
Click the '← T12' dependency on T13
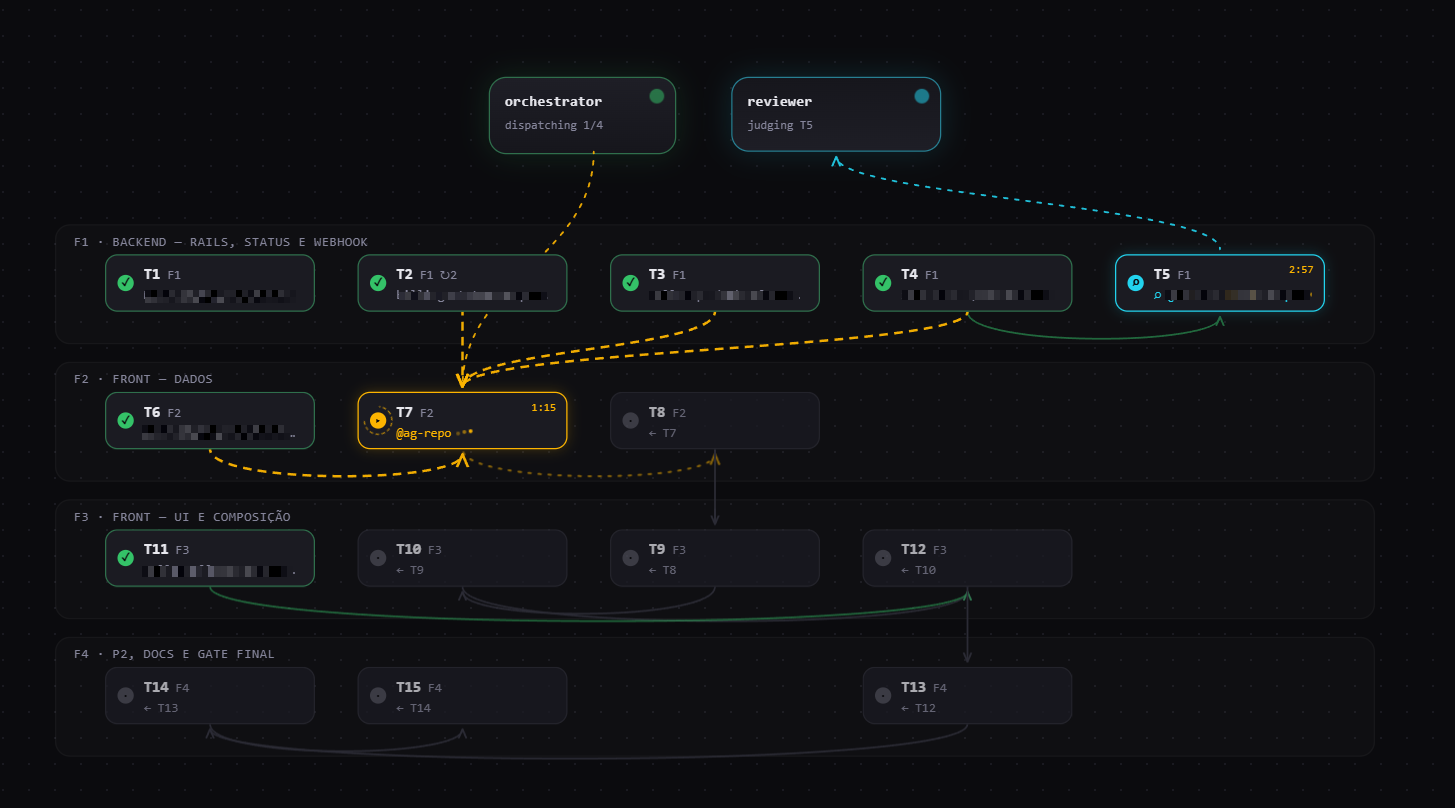[918, 708]
